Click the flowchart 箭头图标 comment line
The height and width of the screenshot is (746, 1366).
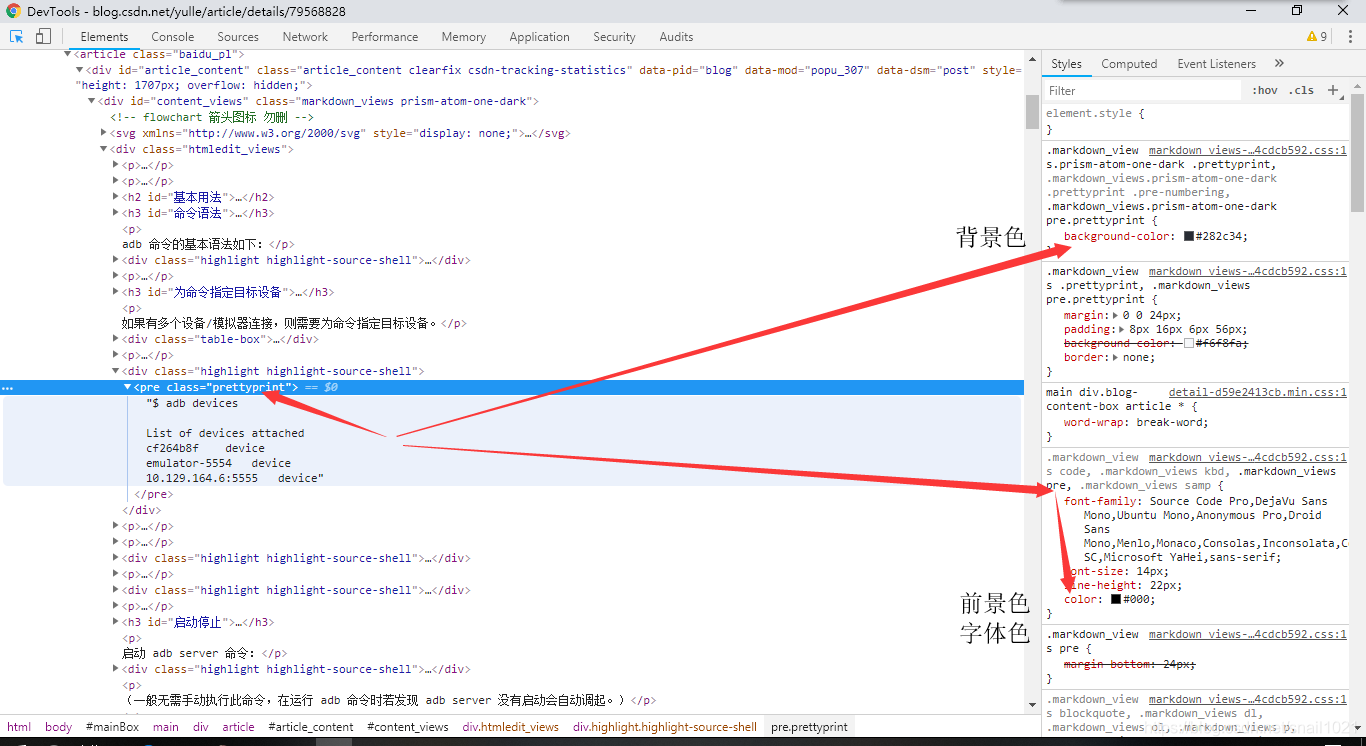211,117
